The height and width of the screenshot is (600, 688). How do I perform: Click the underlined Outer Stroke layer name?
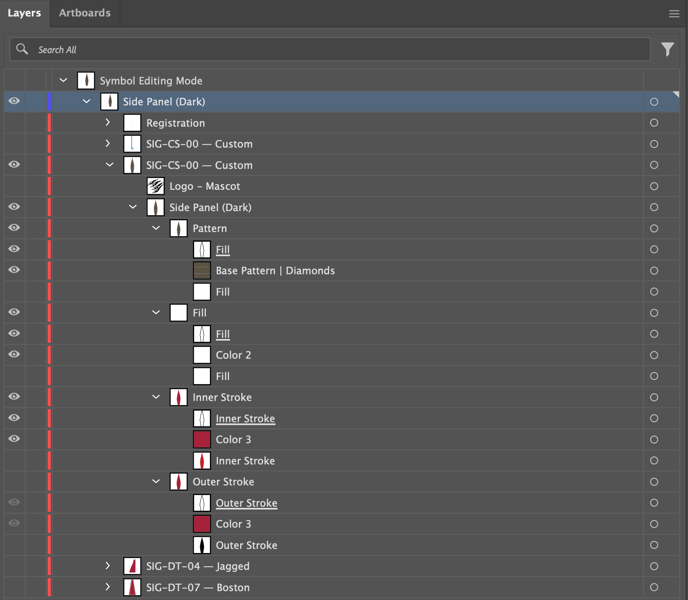click(246, 503)
